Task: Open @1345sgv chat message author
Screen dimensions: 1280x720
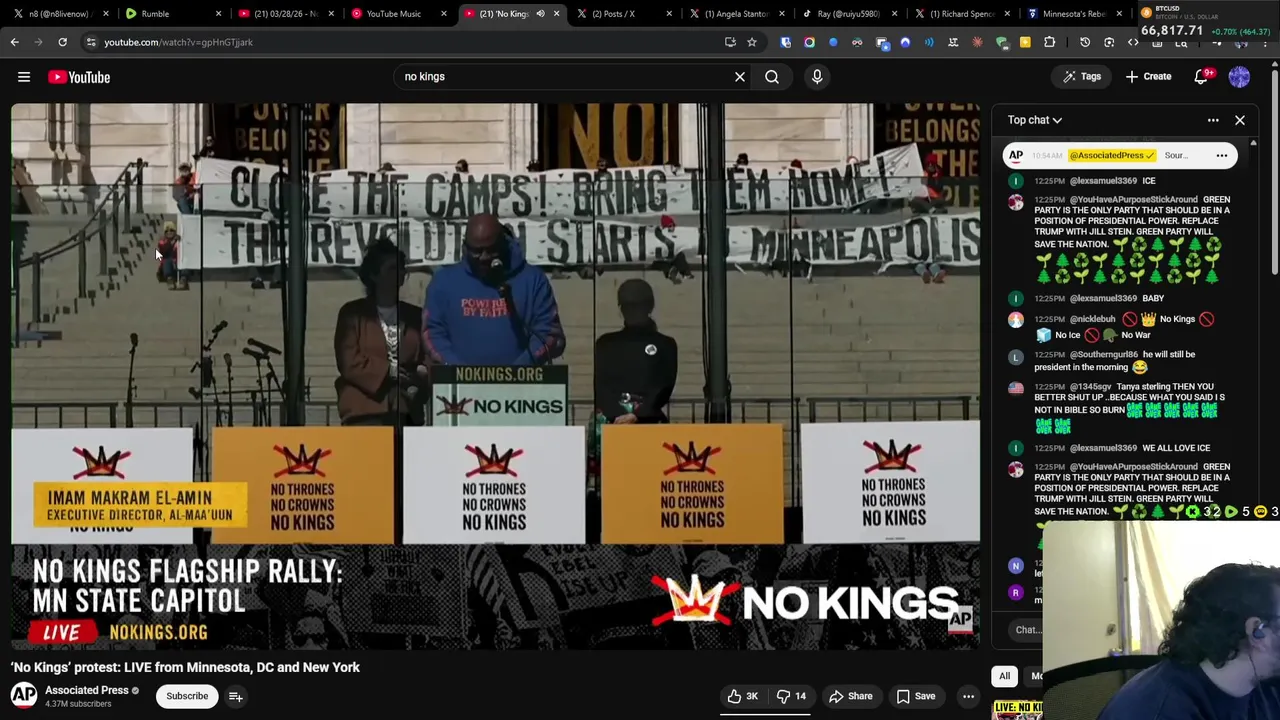Action: [x=1091, y=386]
